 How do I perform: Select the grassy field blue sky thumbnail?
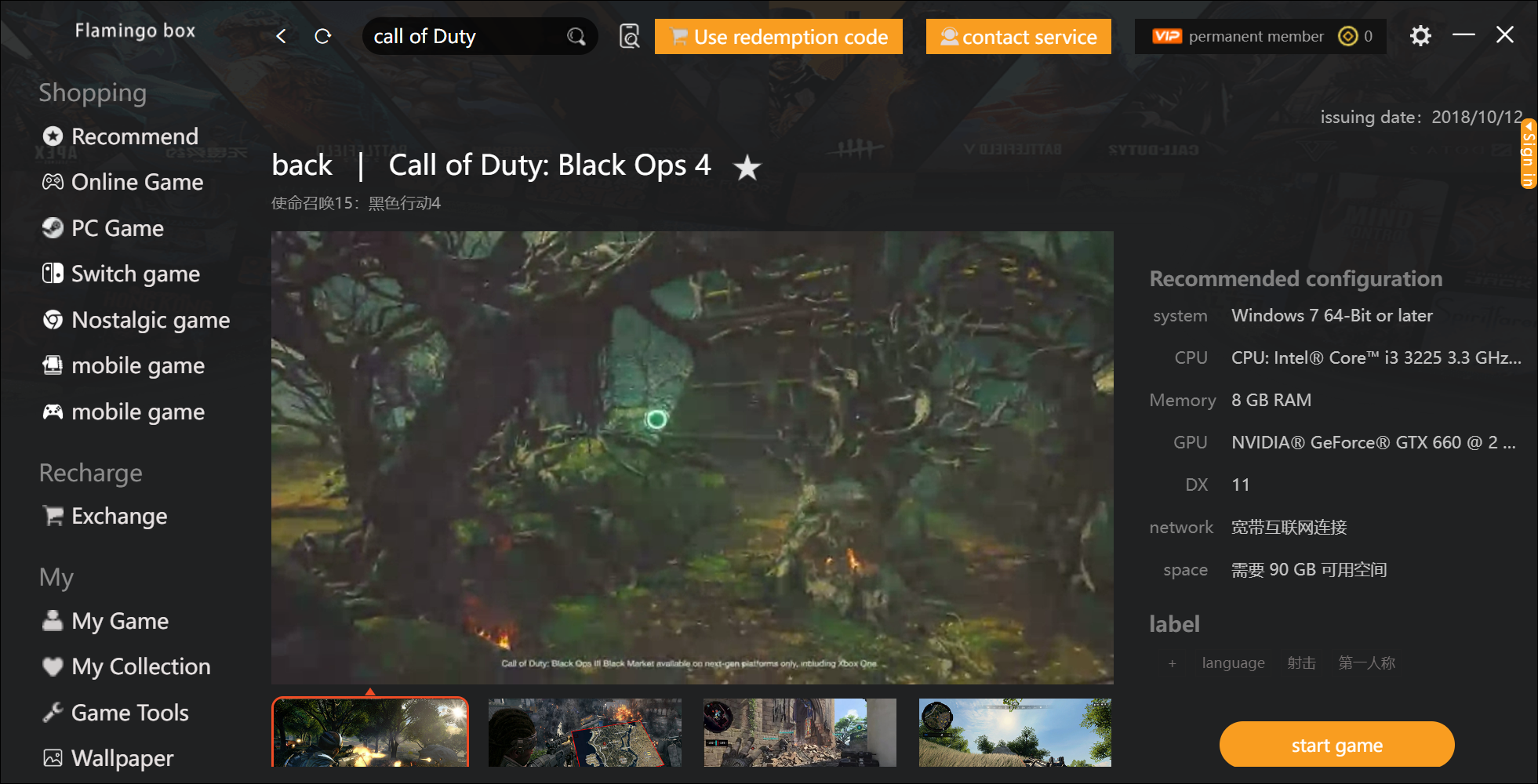pyautogui.click(x=1015, y=732)
